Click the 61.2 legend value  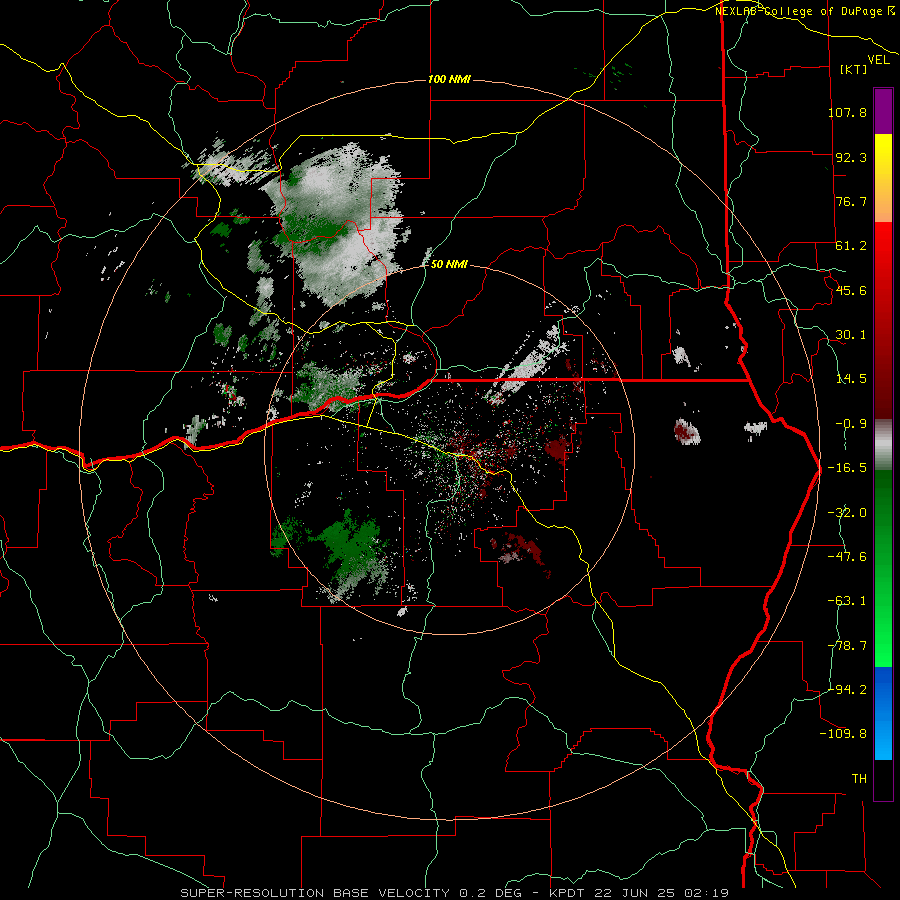coord(851,246)
